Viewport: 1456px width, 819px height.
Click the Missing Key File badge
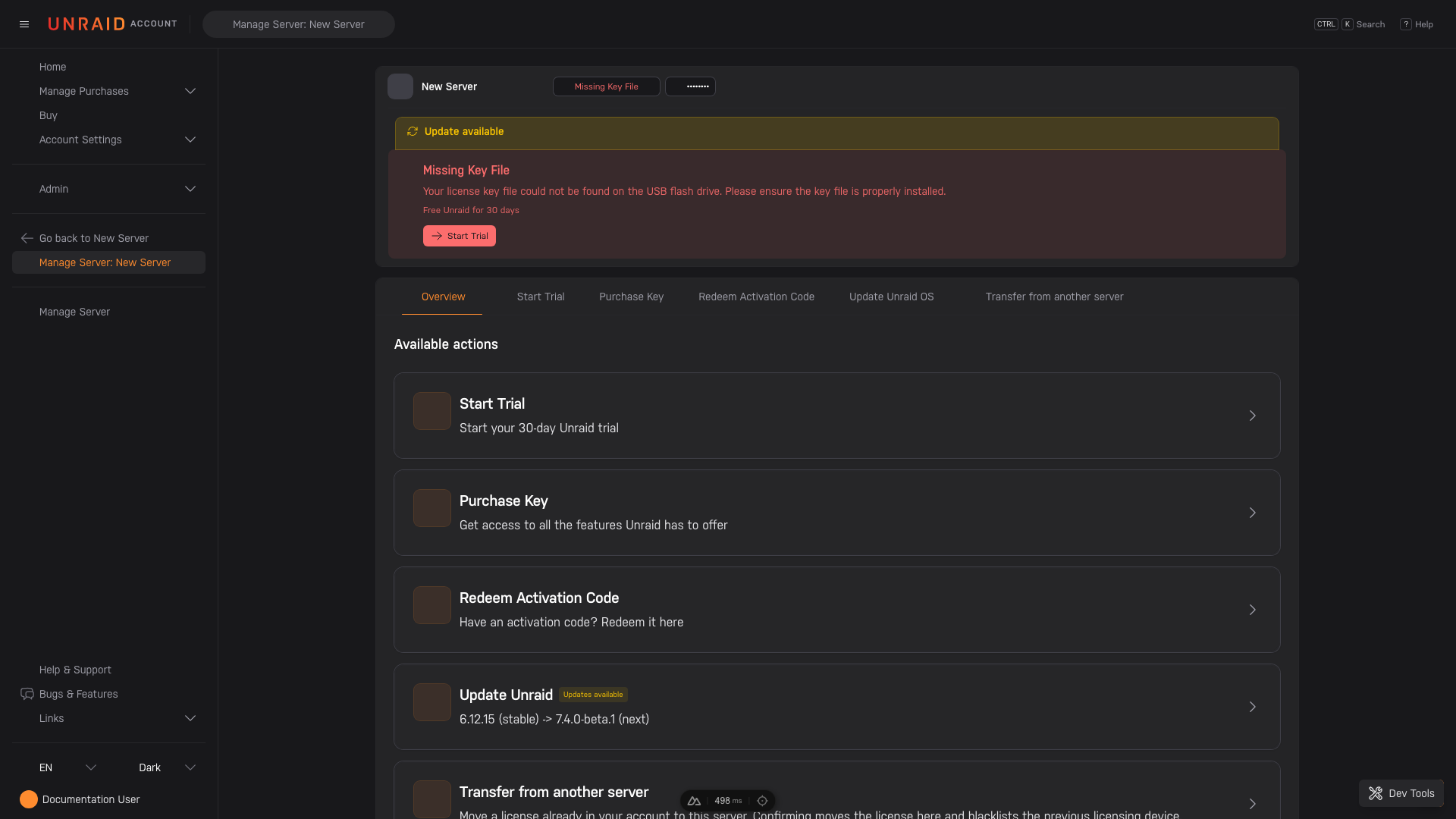606,86
